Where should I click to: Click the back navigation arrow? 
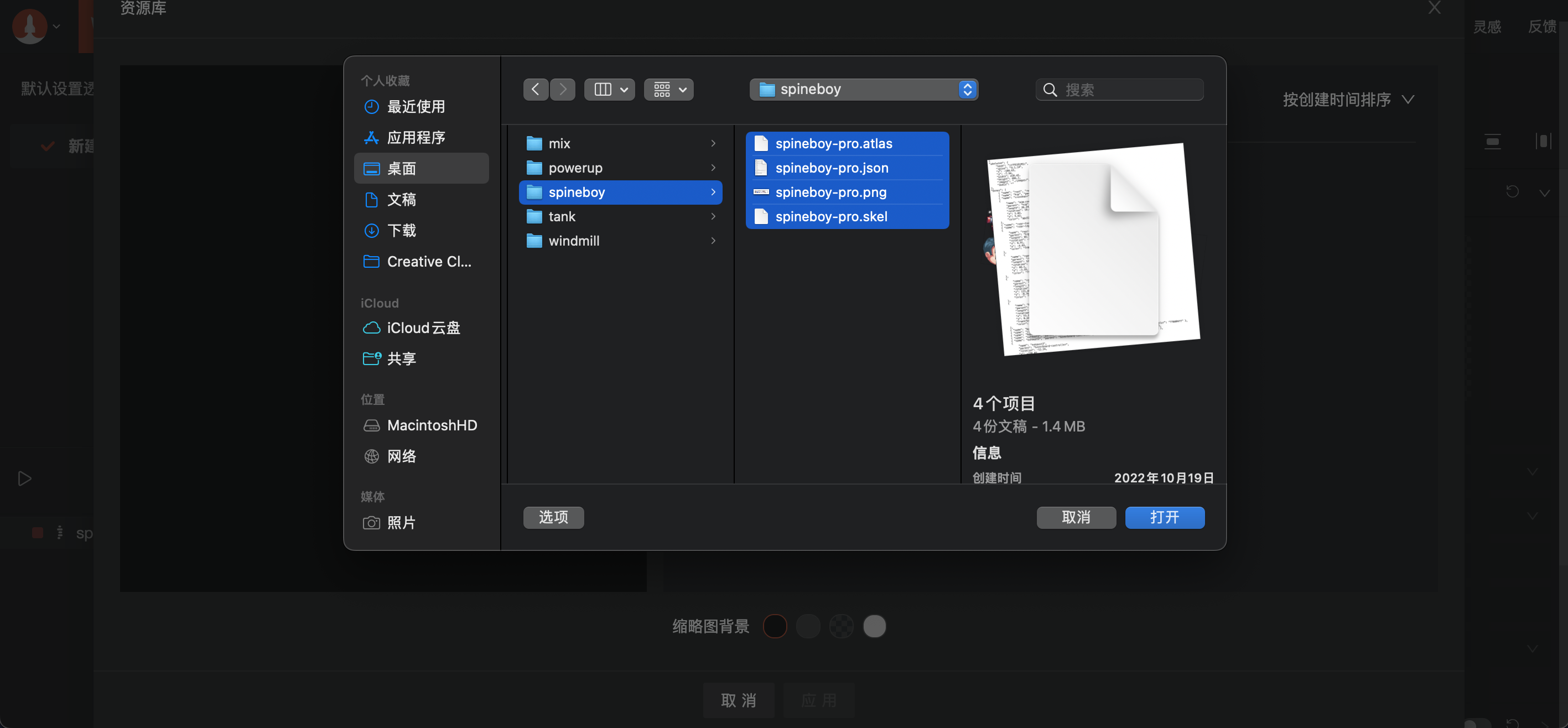[x=535, y=90]
